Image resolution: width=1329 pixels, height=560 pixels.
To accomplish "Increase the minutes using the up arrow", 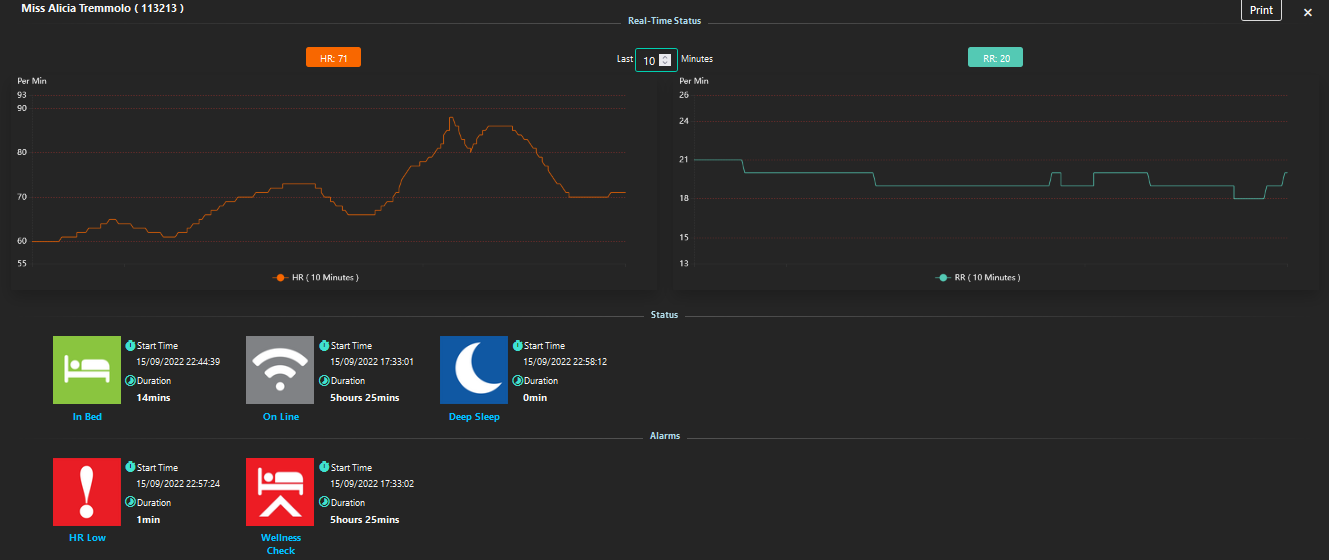I will click(x=665, y=56).
